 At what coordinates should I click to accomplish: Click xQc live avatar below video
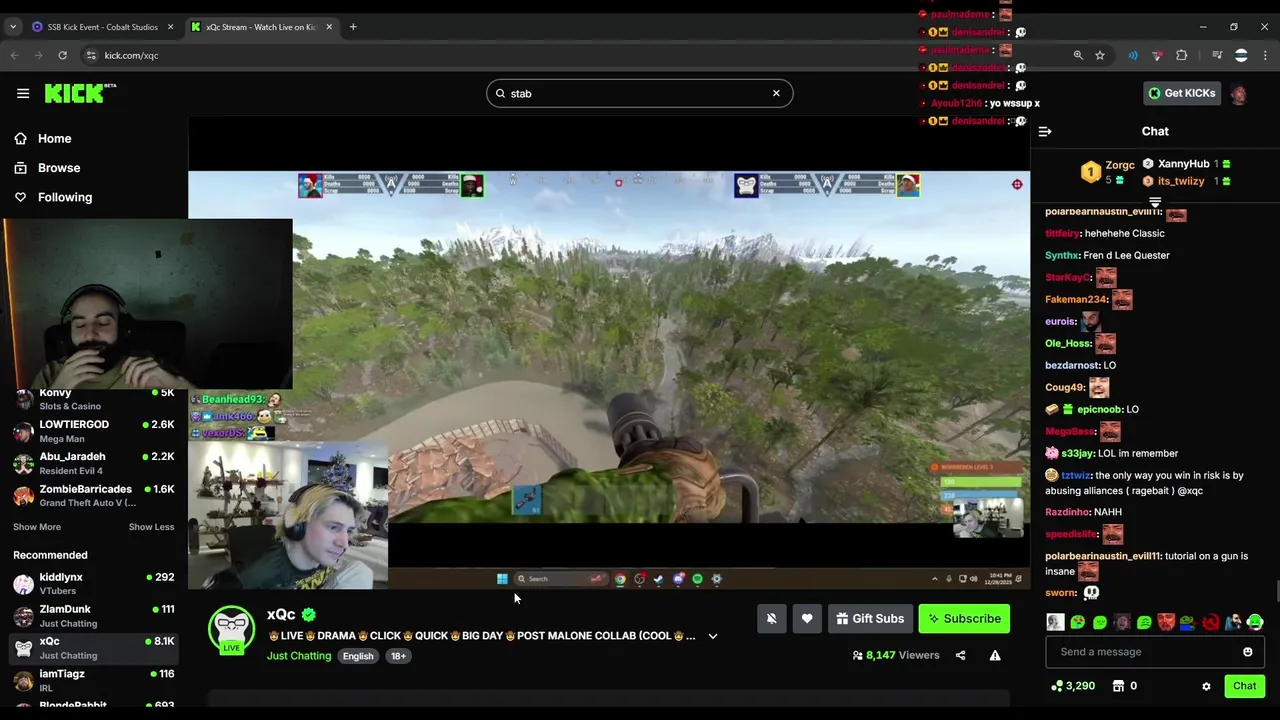(231, 629)
